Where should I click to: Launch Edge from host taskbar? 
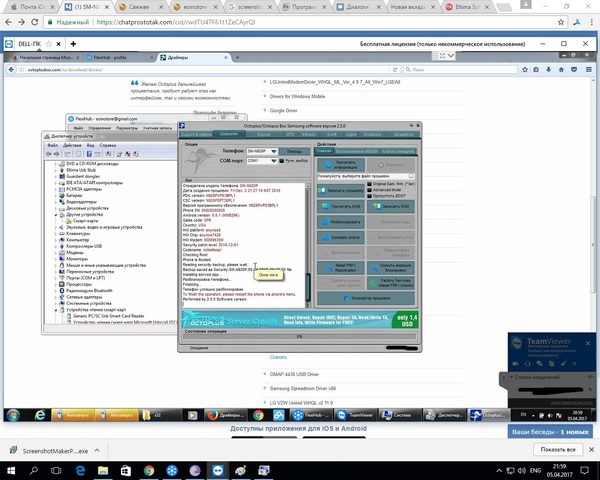coord(80,470)
